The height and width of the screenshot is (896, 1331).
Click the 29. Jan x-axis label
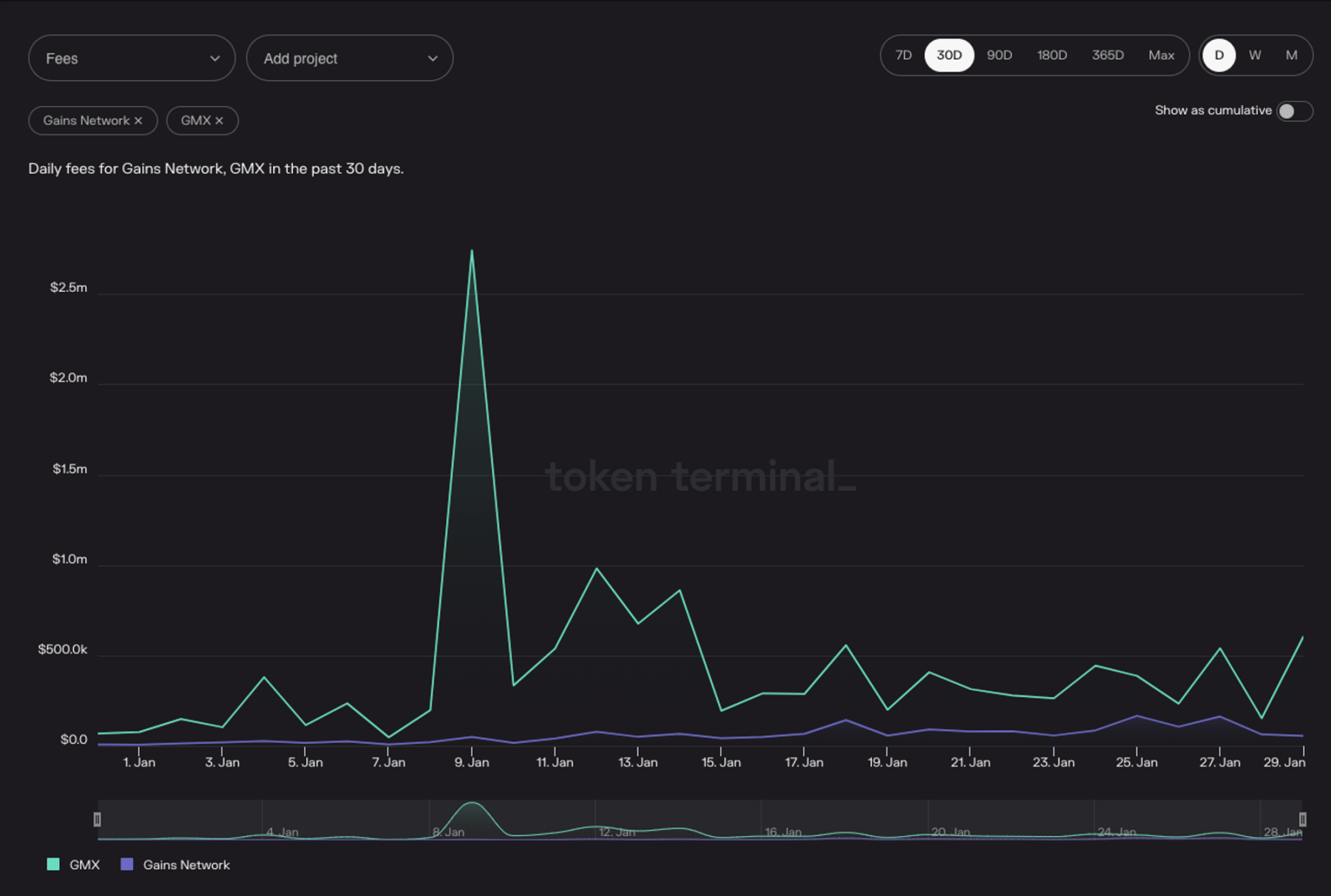point(1284,762)
